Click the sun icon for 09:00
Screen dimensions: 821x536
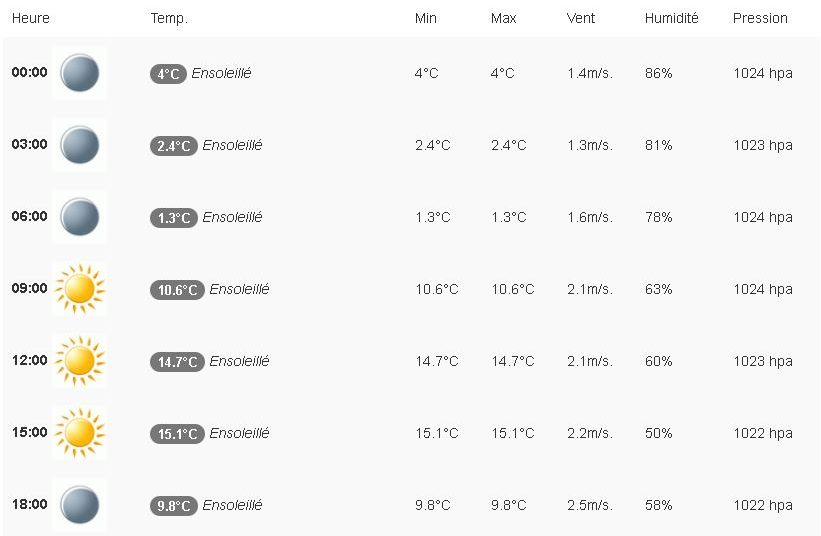[x=79, y=289]
